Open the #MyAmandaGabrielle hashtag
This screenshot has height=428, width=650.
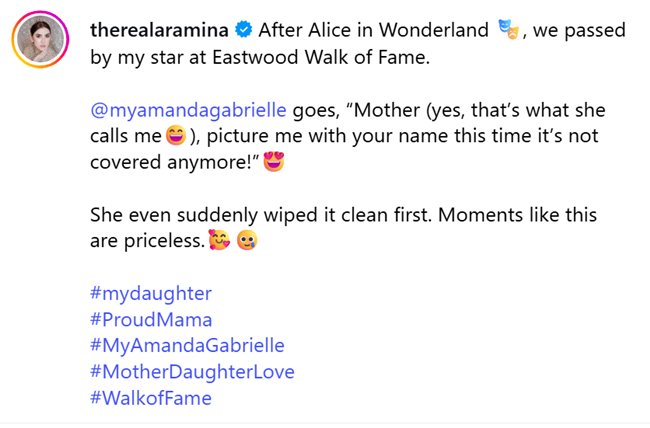coord(187,345)
